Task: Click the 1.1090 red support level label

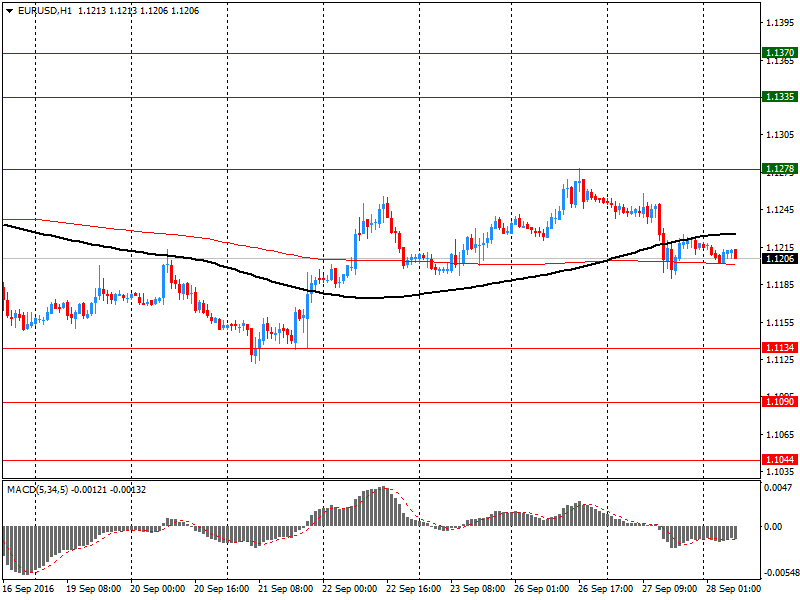Action: 779,402
